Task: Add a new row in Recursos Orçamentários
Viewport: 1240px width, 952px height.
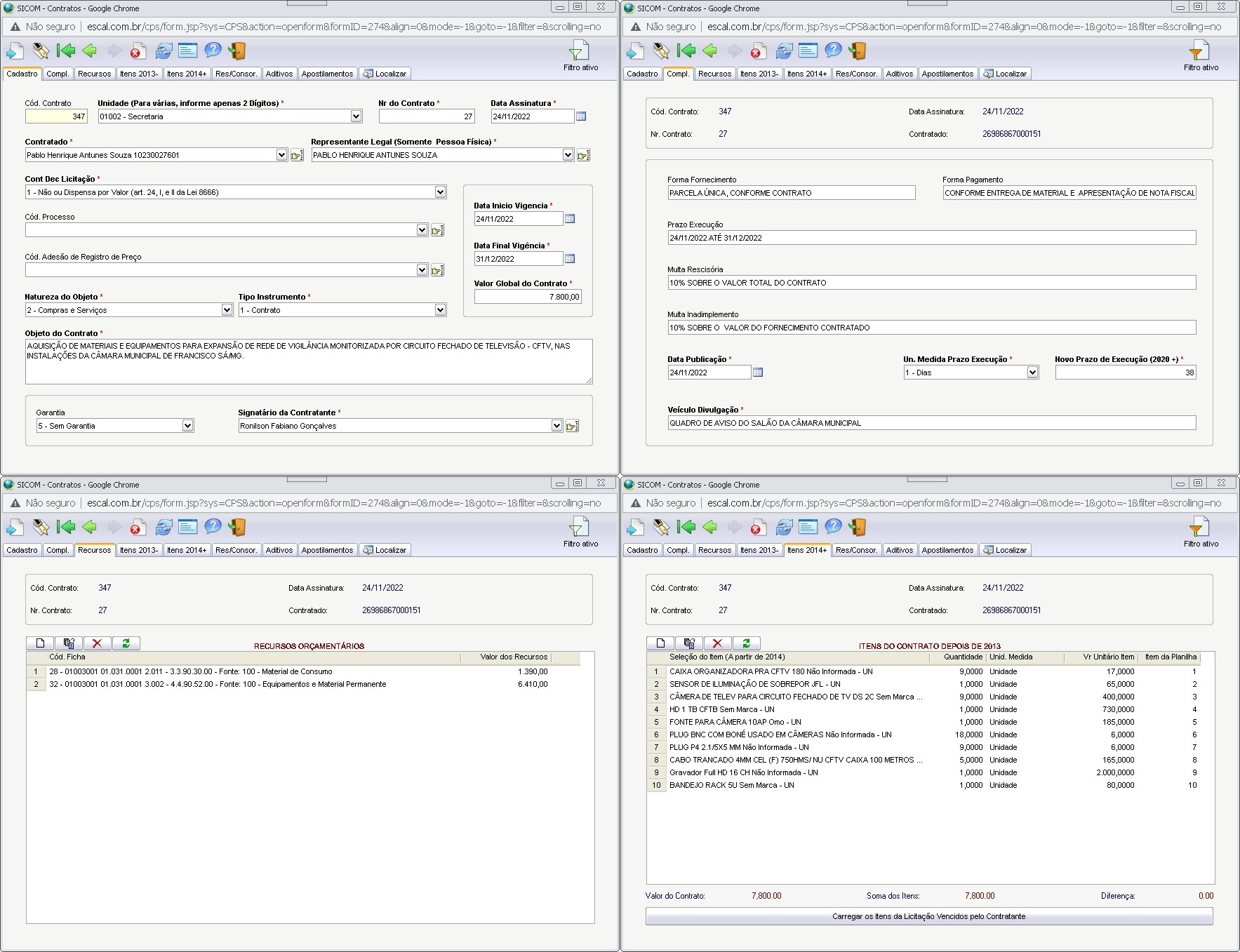Action: (40, 643)
